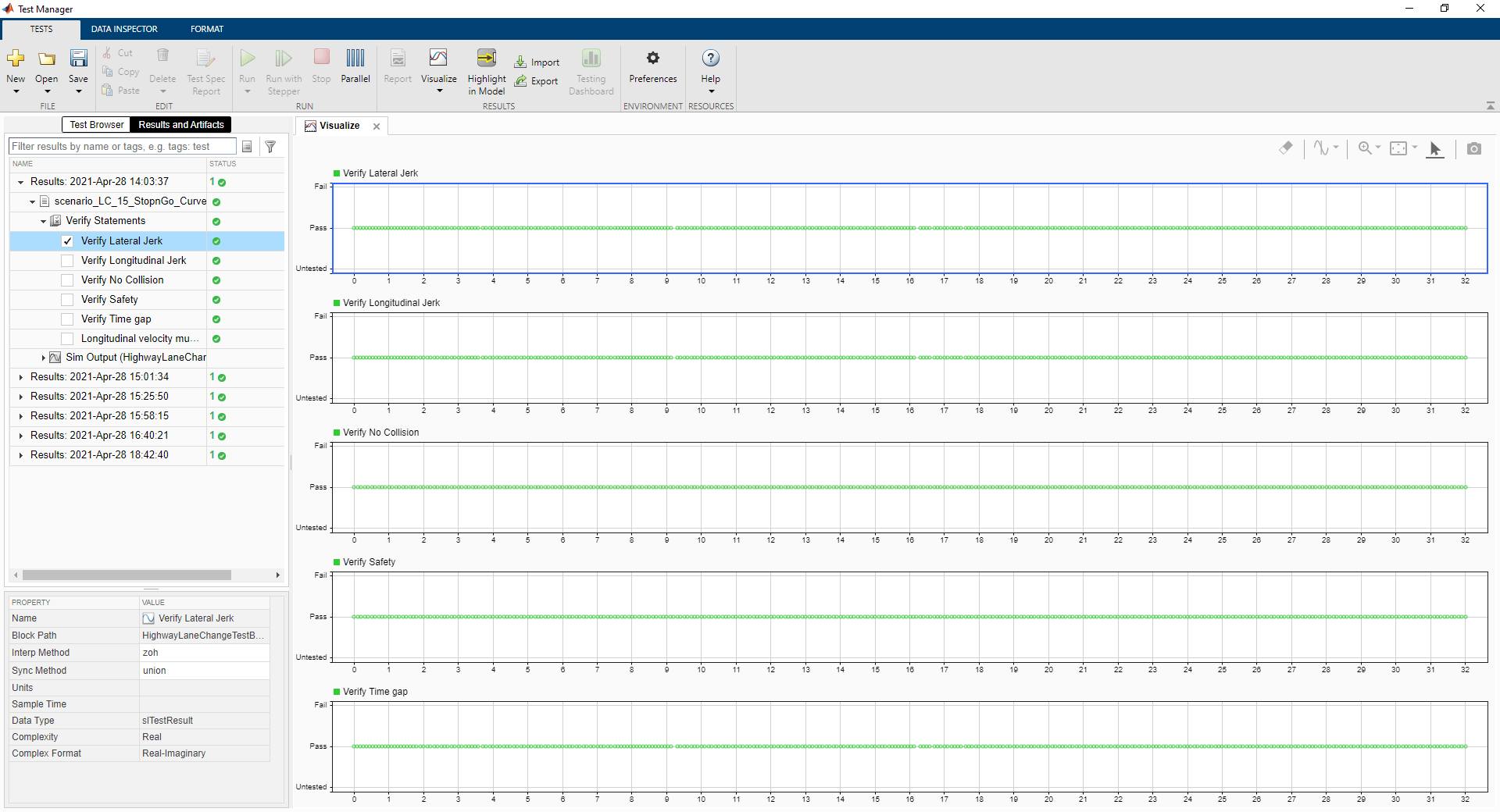The width and height of the screenshot is (1500, 812).
Task: Take a plot snapshot with camera icon
Action: click(1473, 148)
